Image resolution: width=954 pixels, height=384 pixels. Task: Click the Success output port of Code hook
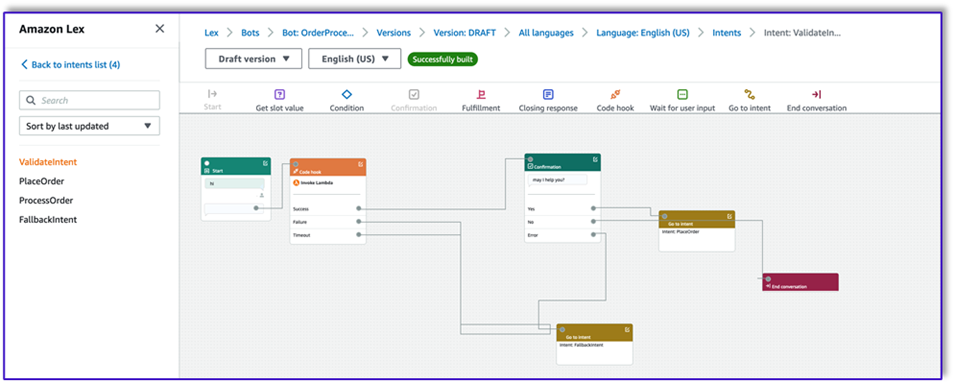358,209
